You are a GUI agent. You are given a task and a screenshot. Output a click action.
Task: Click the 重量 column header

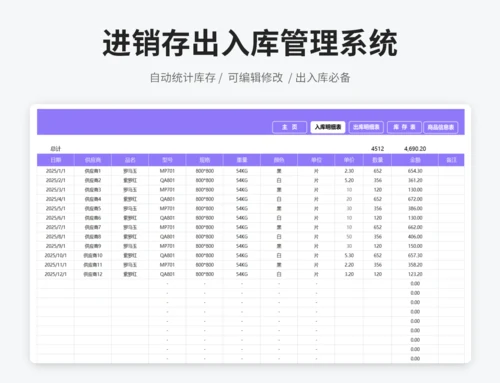pyautogui.click(x=242, y=160)
